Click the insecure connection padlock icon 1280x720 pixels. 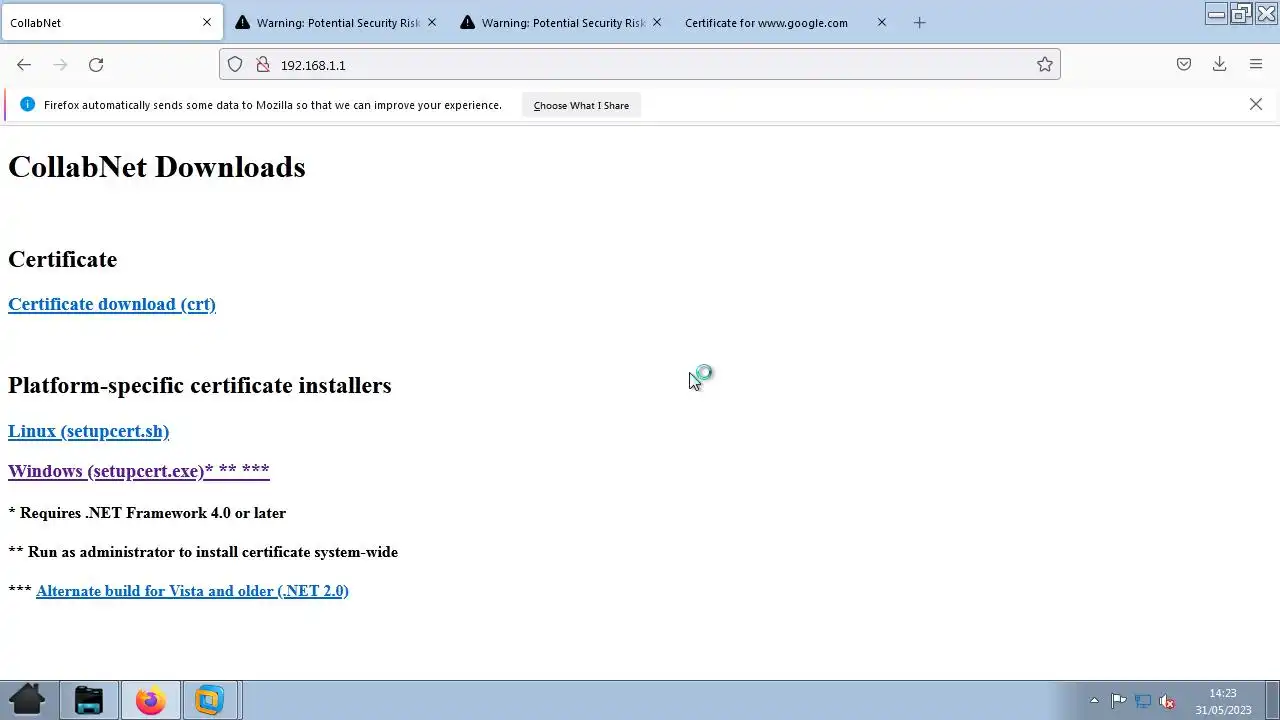[263, 65]
